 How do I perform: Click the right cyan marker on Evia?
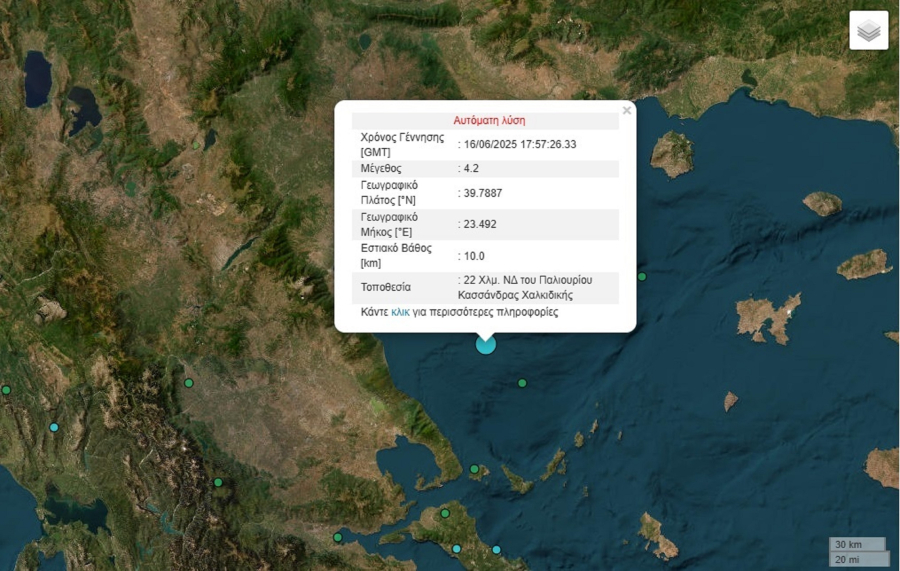(496, 550)
